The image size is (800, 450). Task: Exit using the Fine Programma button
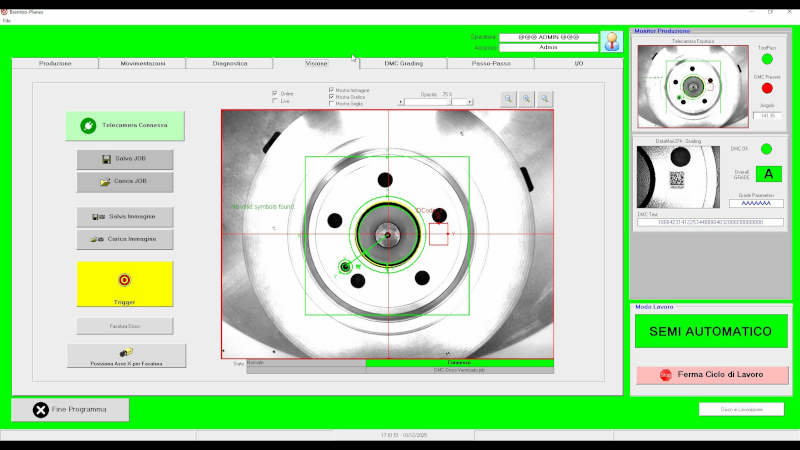(x=70, y=410)
